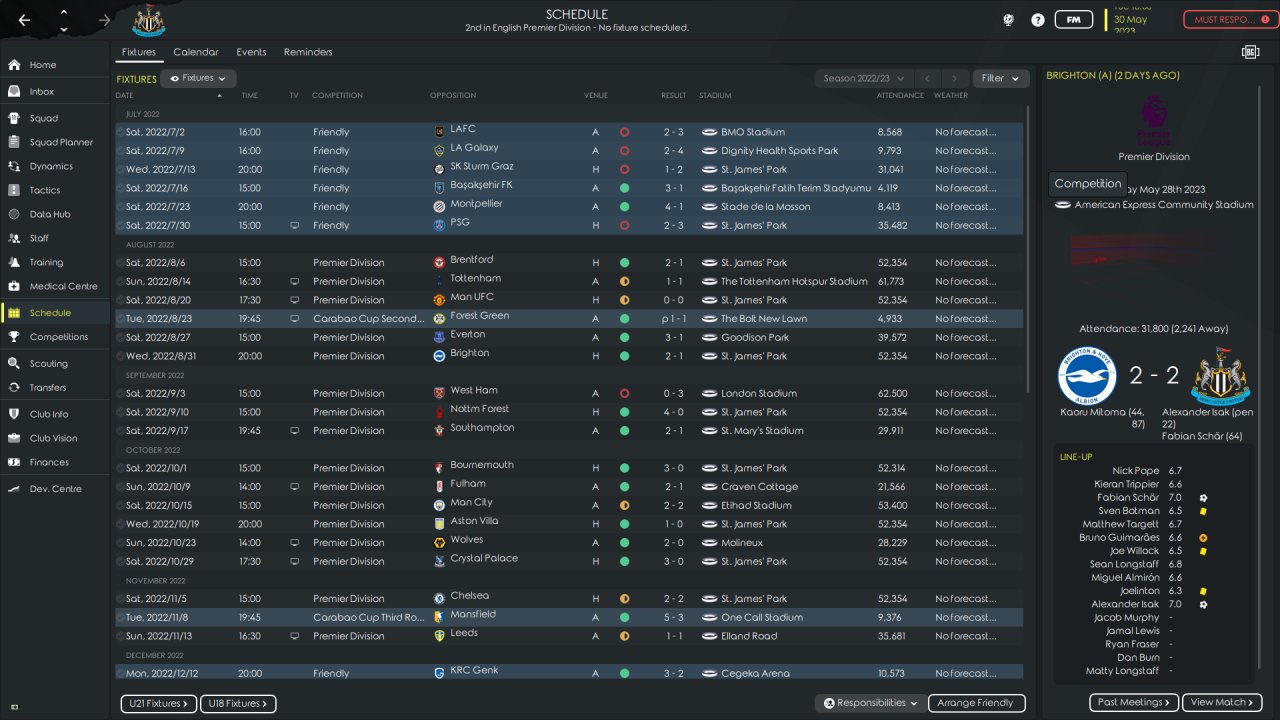Toggle the marker on the 2022/10/29 fixture row
This screenshot has width=1280, height=720.
coord(121,561)
